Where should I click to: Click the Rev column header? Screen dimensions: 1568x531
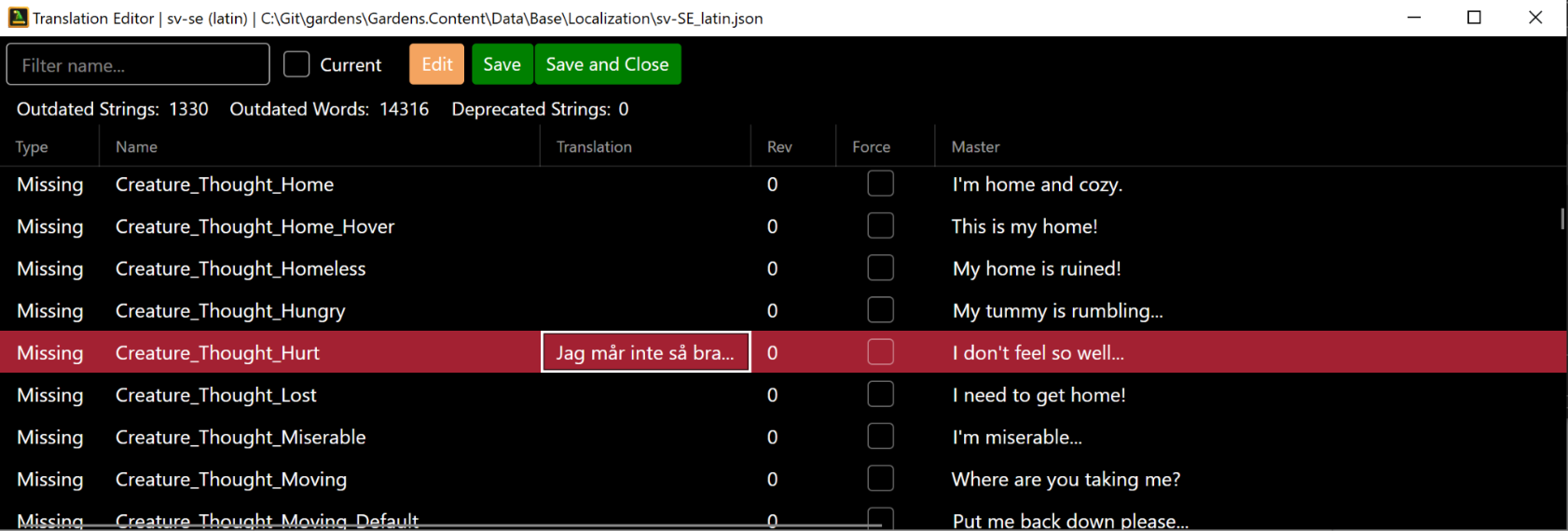(x=779, y=147)
